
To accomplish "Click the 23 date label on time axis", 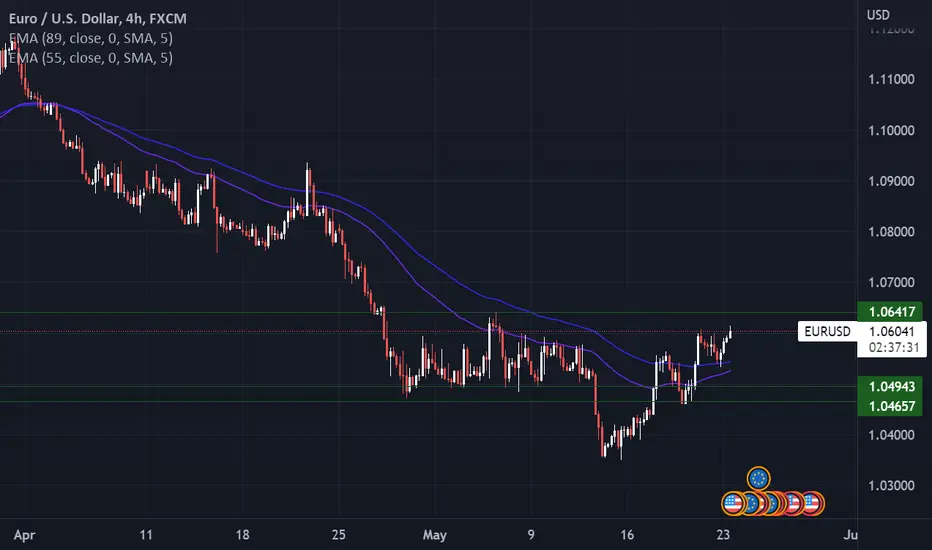I will tap(723, 535).
